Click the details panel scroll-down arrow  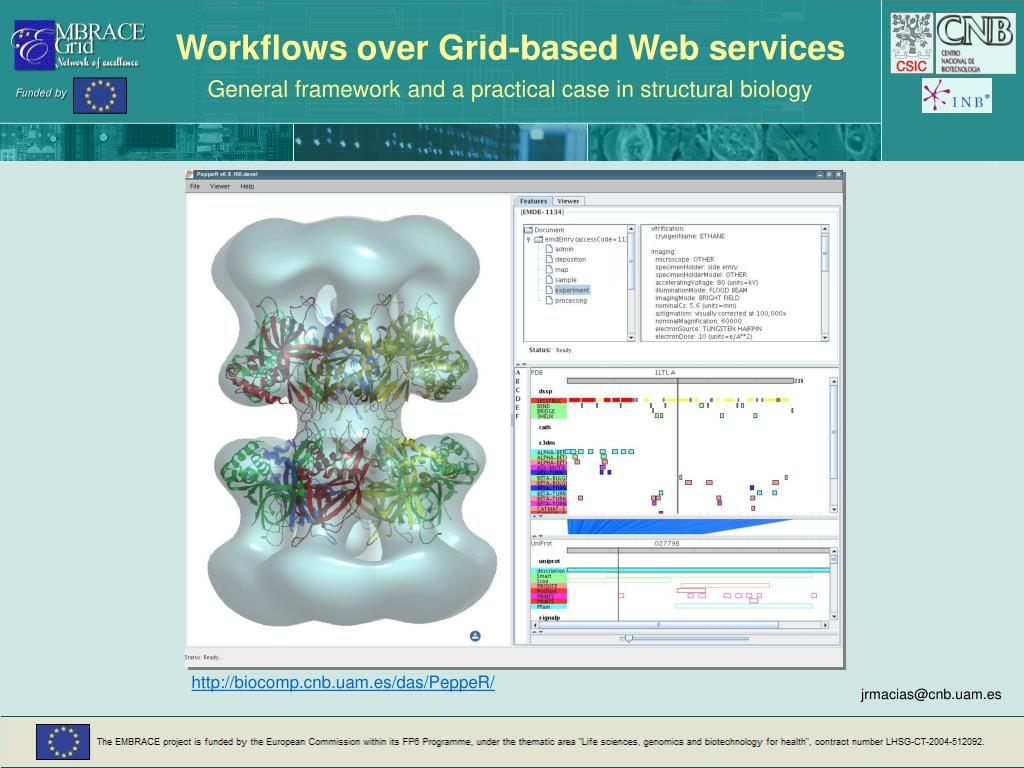(x=825, y=338)
